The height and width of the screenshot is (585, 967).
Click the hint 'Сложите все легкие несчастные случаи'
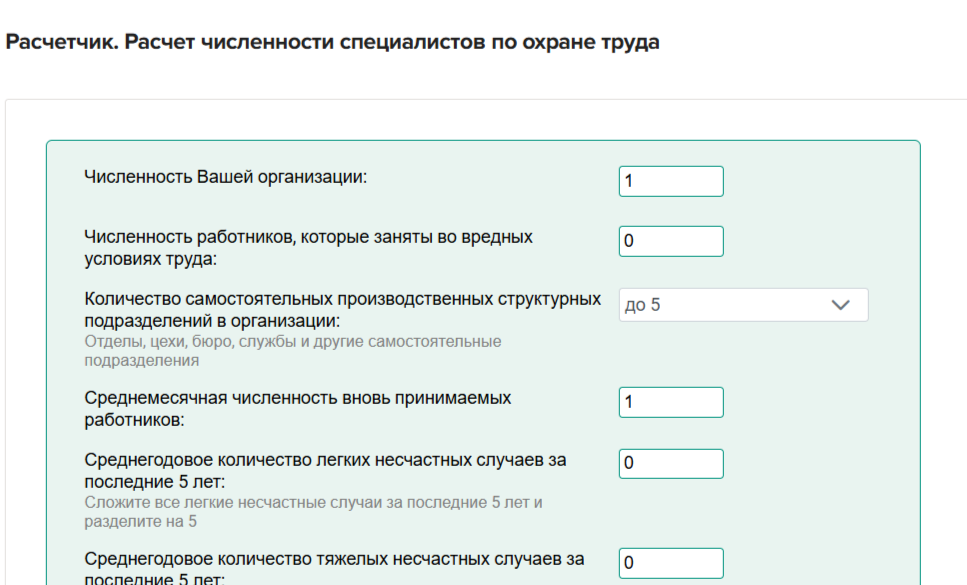[x=313, y=502]
